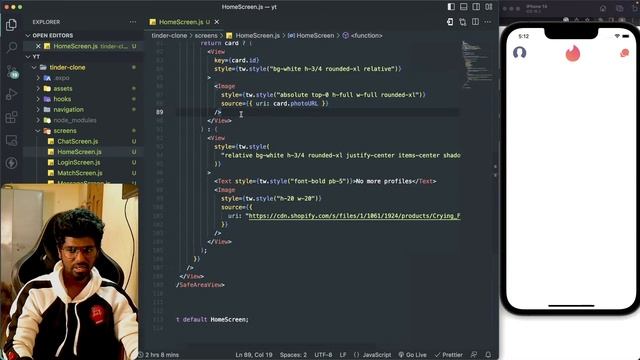Viewport: 640px width, 360px height.
Task: Click line number 89 in the gutter
Action: tap(159, 112)
